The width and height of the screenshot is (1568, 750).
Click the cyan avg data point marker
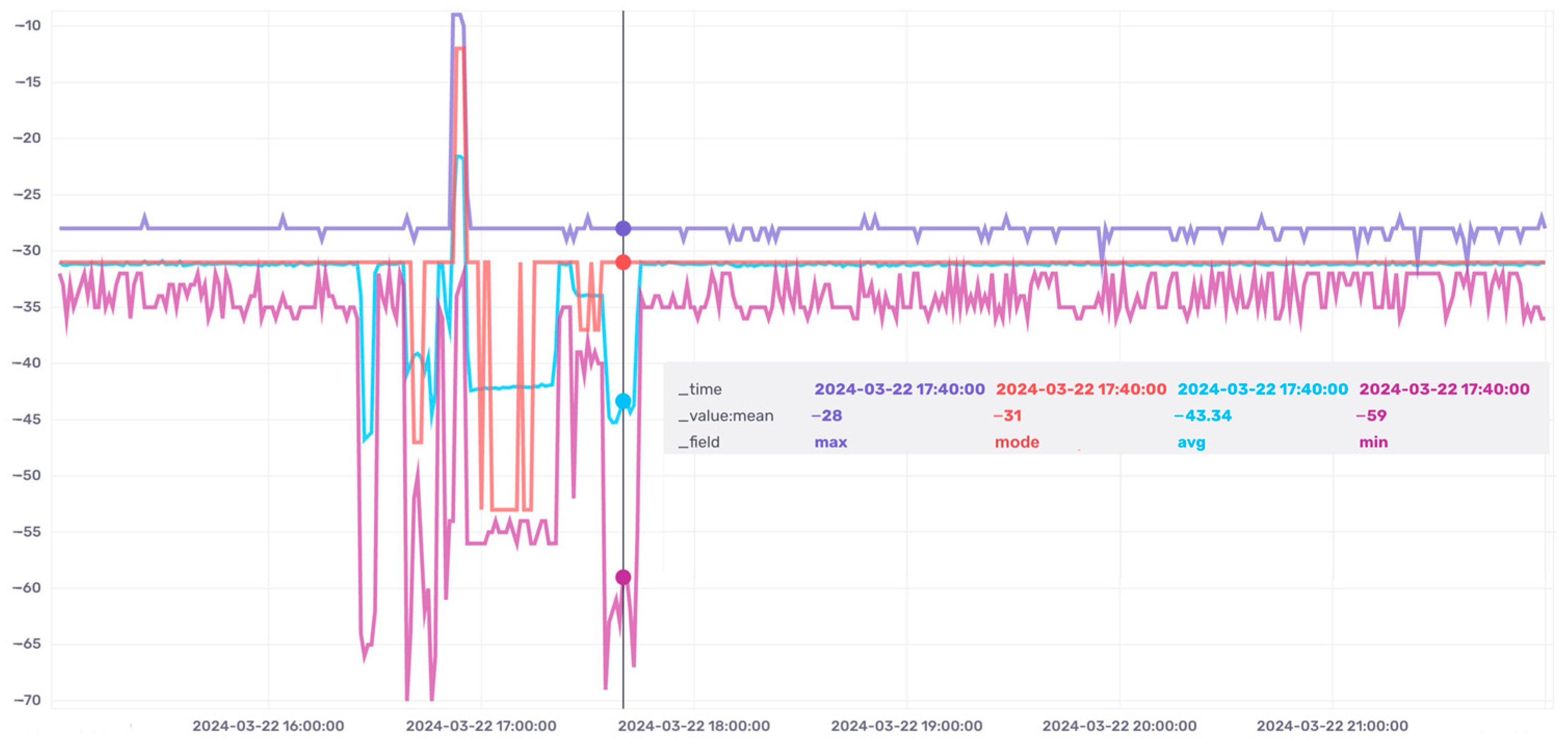623,401
